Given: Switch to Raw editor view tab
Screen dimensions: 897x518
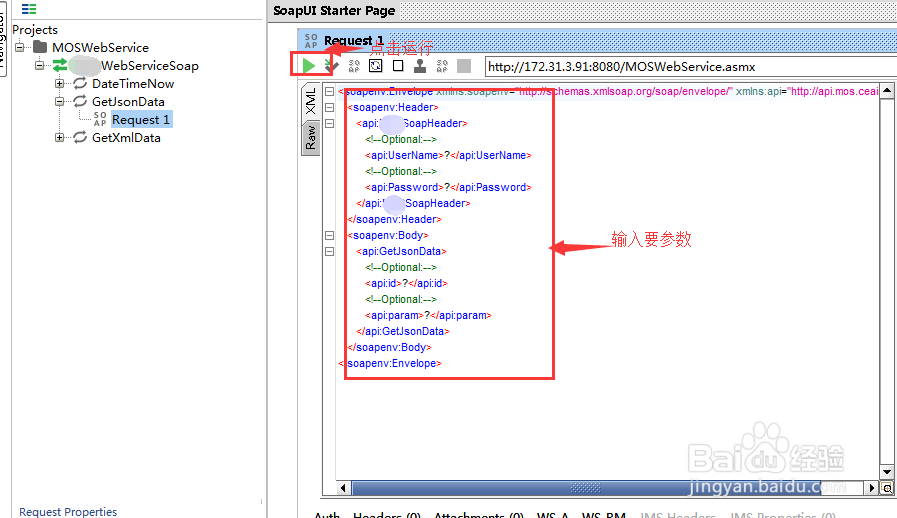Looking at the screenshot, I should 311,138.
